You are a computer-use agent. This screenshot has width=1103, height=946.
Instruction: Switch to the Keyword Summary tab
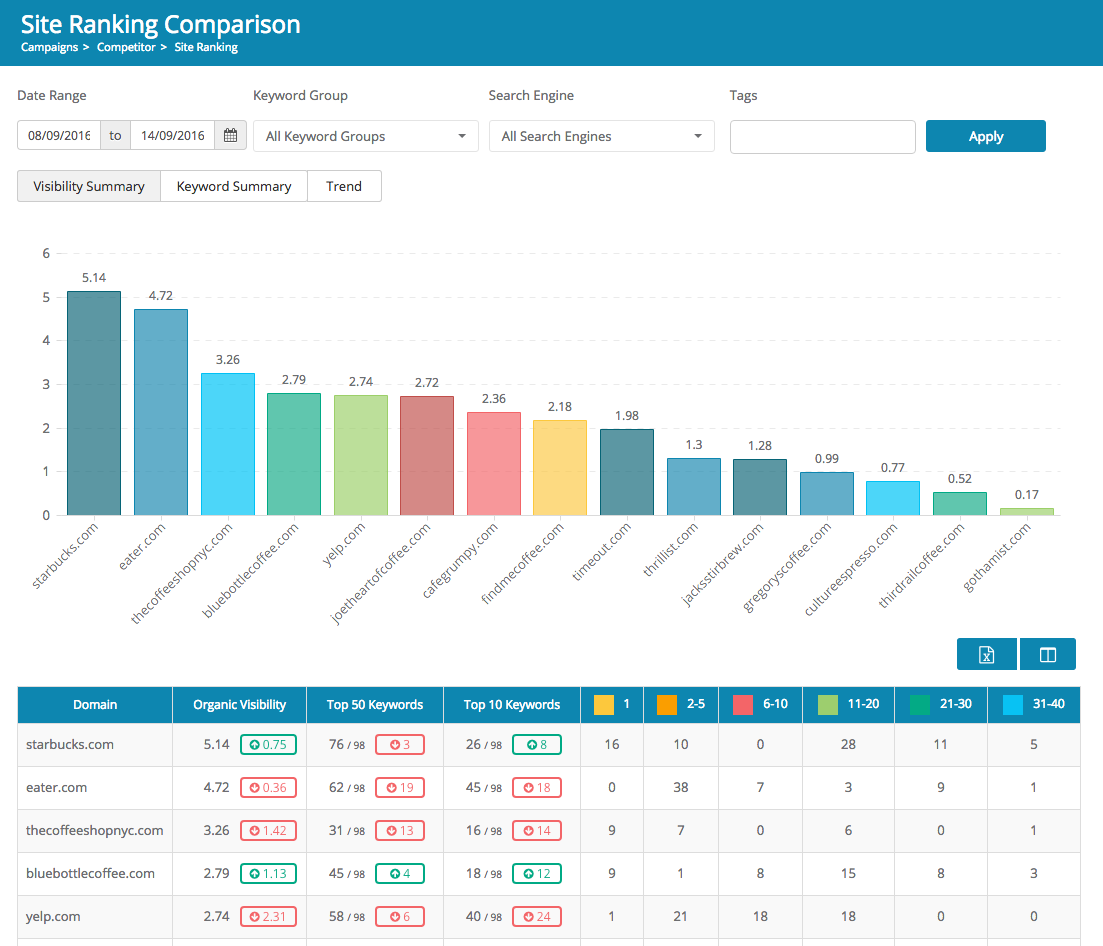[234, 186]
